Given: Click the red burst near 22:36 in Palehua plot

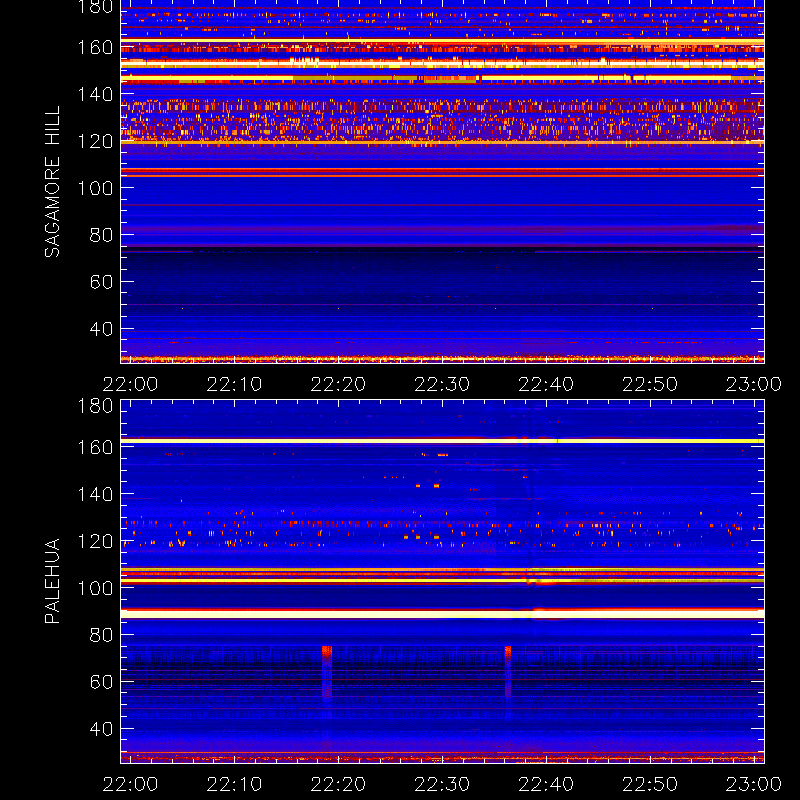Looking at the screenshot, I should coord(508,671).
